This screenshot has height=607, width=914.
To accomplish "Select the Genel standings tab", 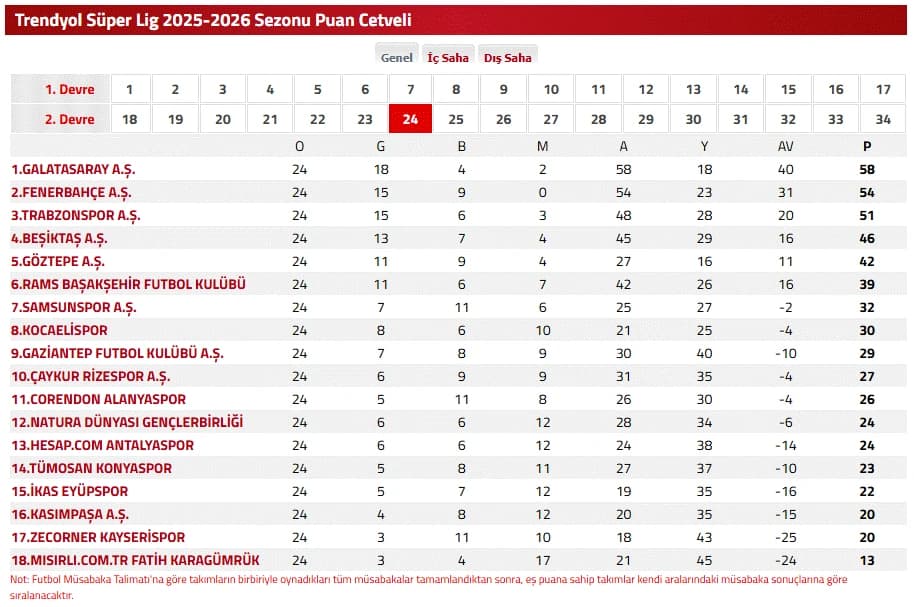I will [x=396, y=57].
